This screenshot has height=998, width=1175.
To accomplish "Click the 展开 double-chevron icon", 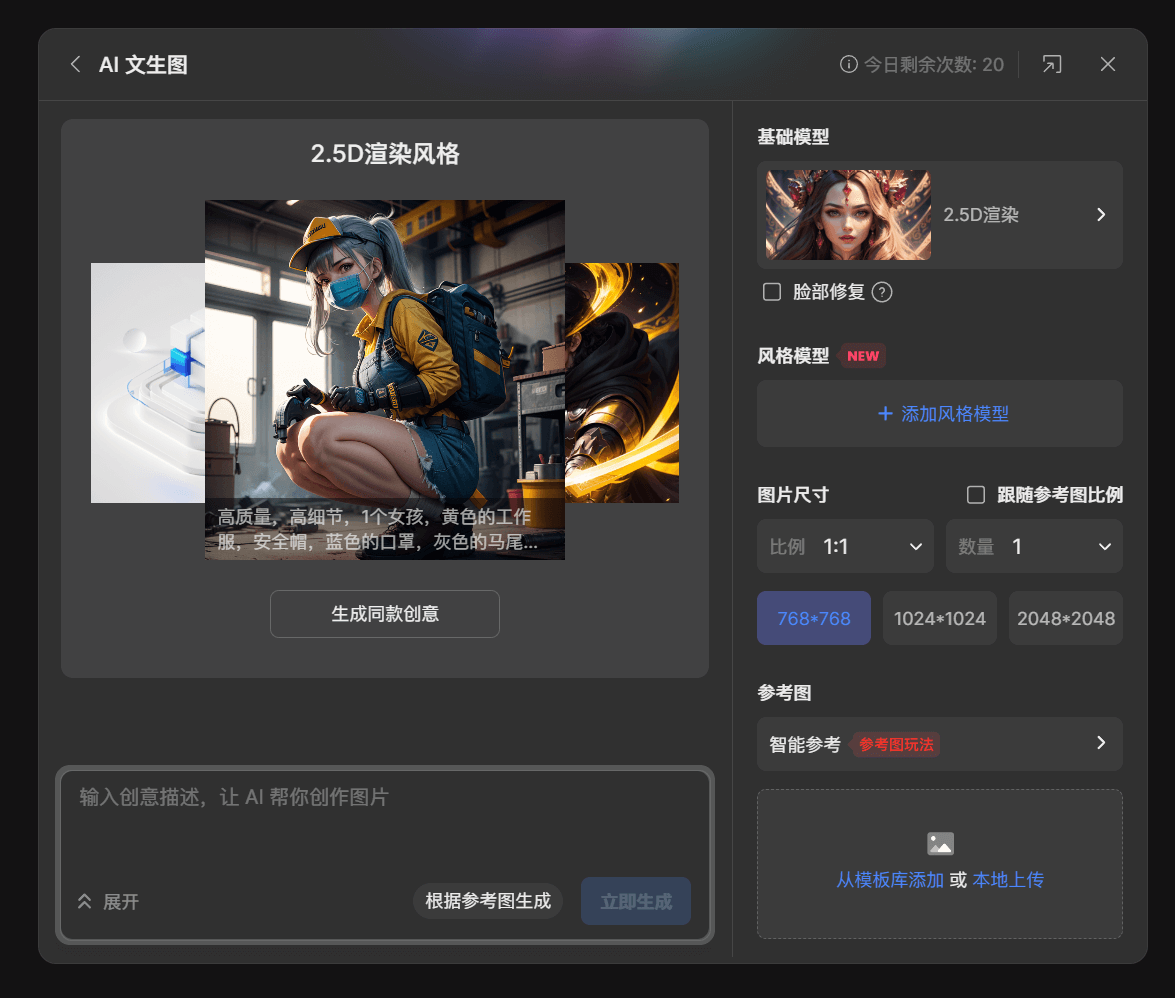I will click(x=85, y=901).
